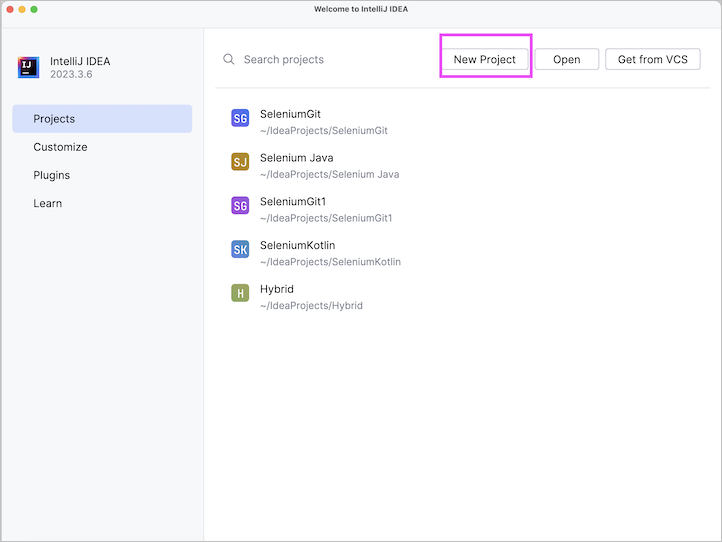Go to the Learn section

(47, 203)
